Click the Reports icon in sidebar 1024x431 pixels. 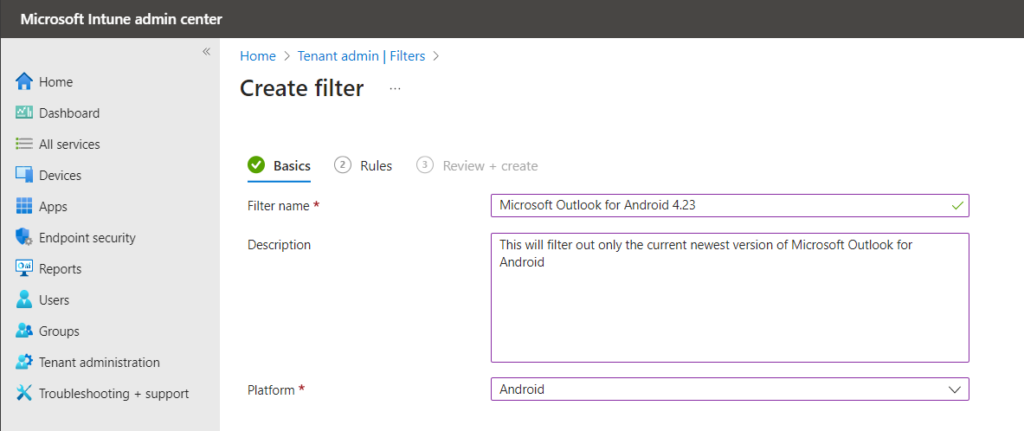(24, 268)
